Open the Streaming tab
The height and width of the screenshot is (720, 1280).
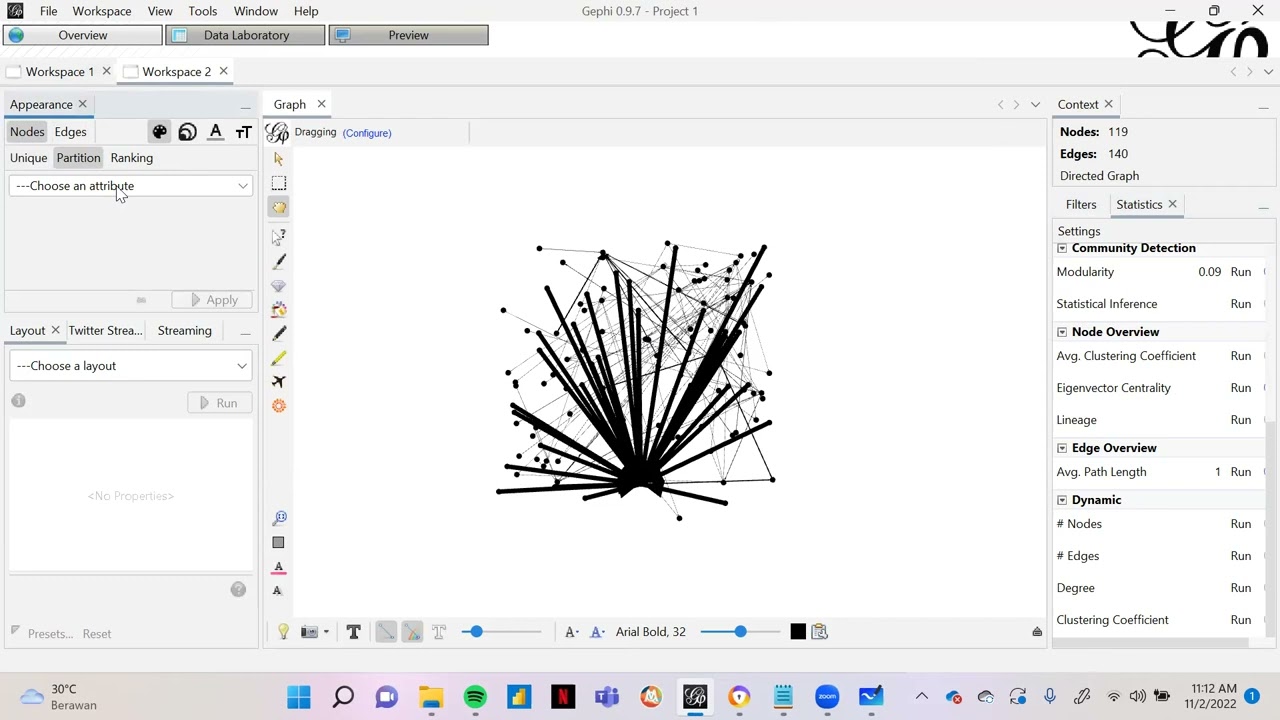pos(184,330)
